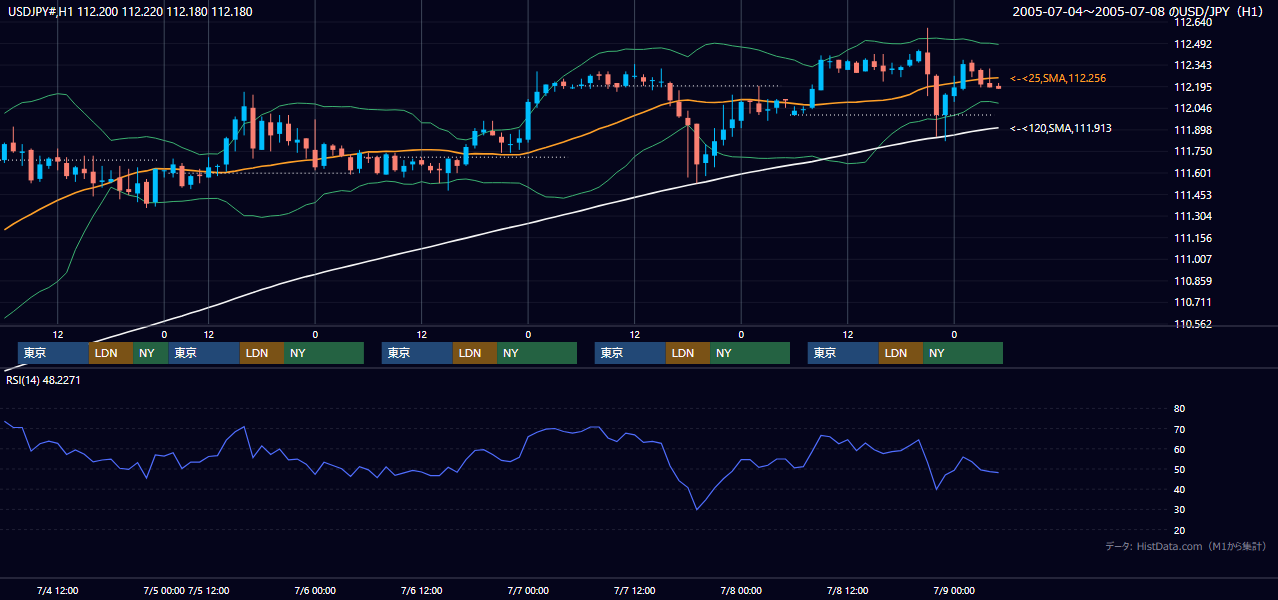The height and width of the screenshot is (600, 1278).
Task: Click RSI scale value 60
Action: [1179, 449]
